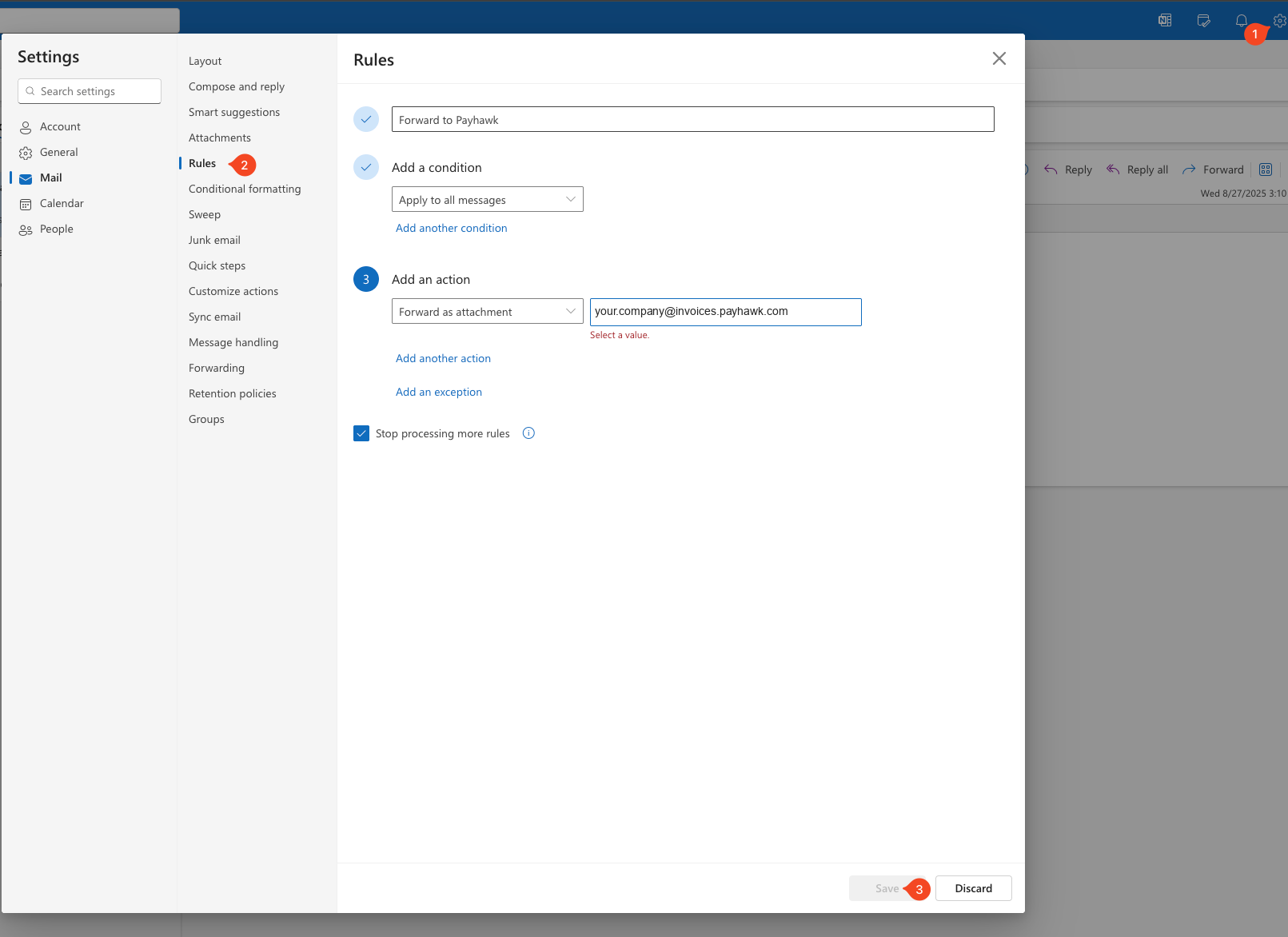This screenshot has width=1288, height=937.
Task: Open Settings gear icon in top bar
Action: point(1279,21)
